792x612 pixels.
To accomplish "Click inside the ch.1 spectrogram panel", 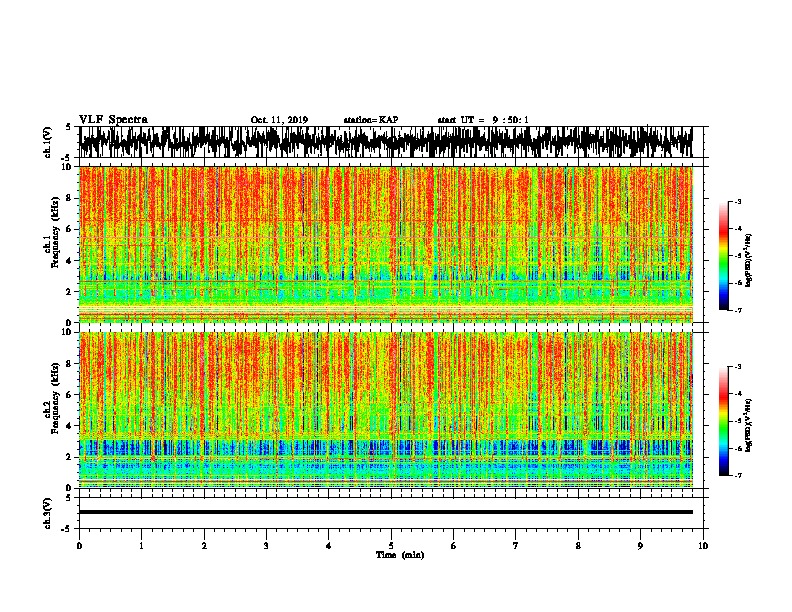I will (385, 244).
